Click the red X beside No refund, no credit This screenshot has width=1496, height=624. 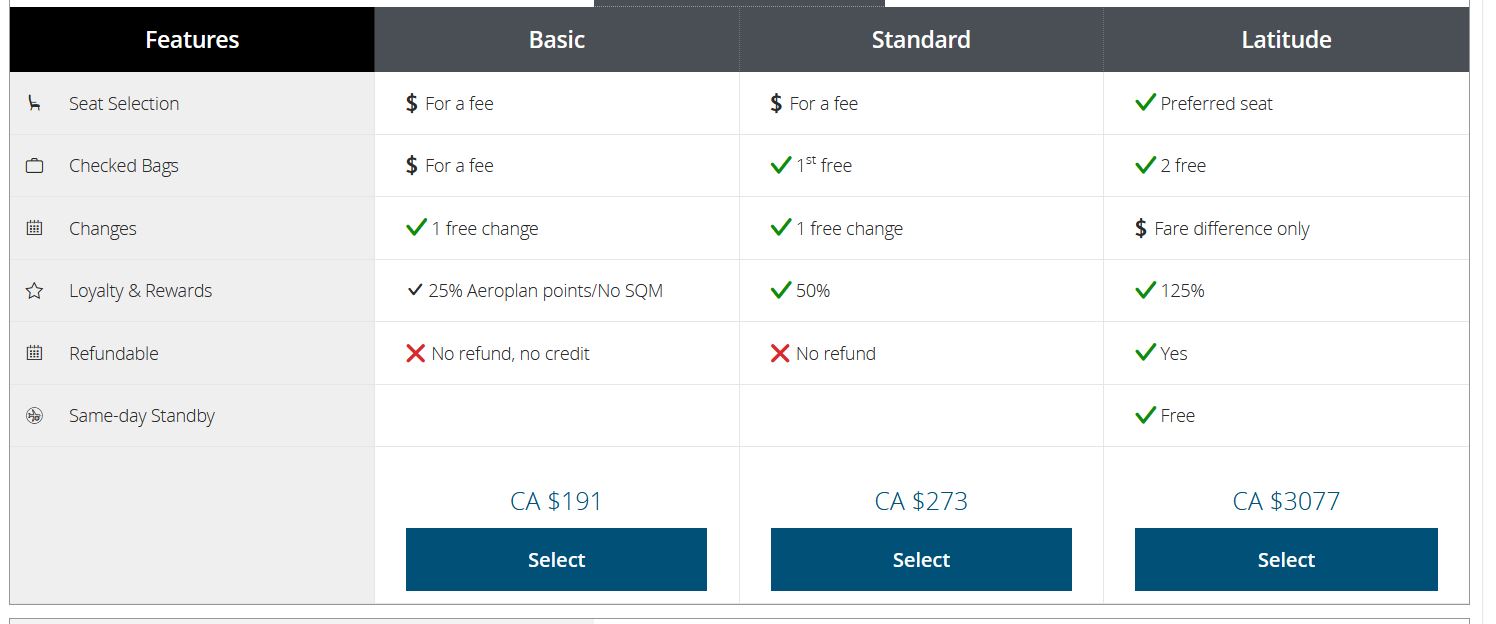point(416,353)
